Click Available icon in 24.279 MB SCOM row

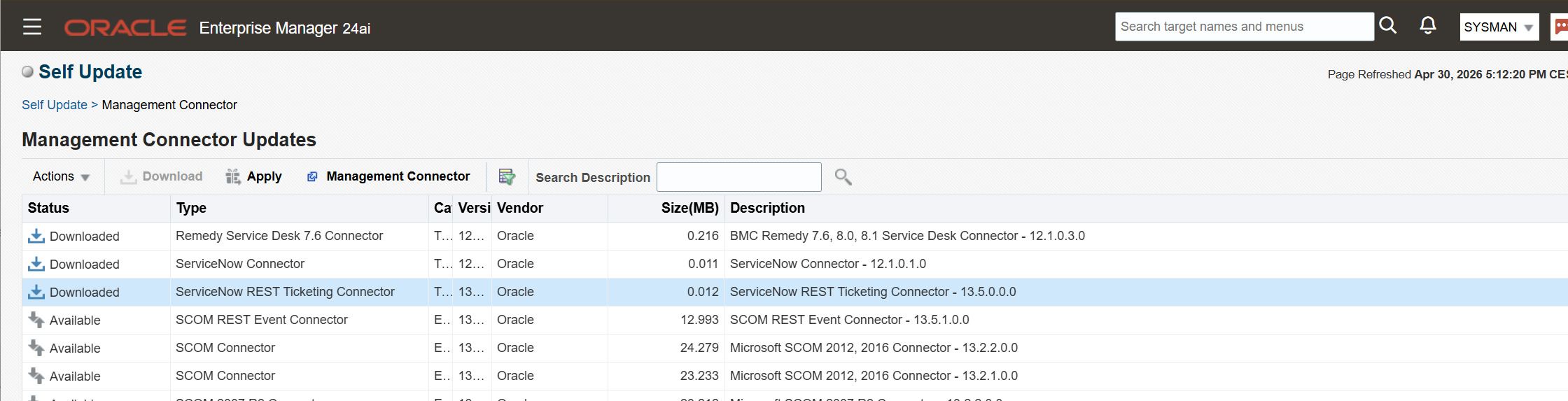36,348
